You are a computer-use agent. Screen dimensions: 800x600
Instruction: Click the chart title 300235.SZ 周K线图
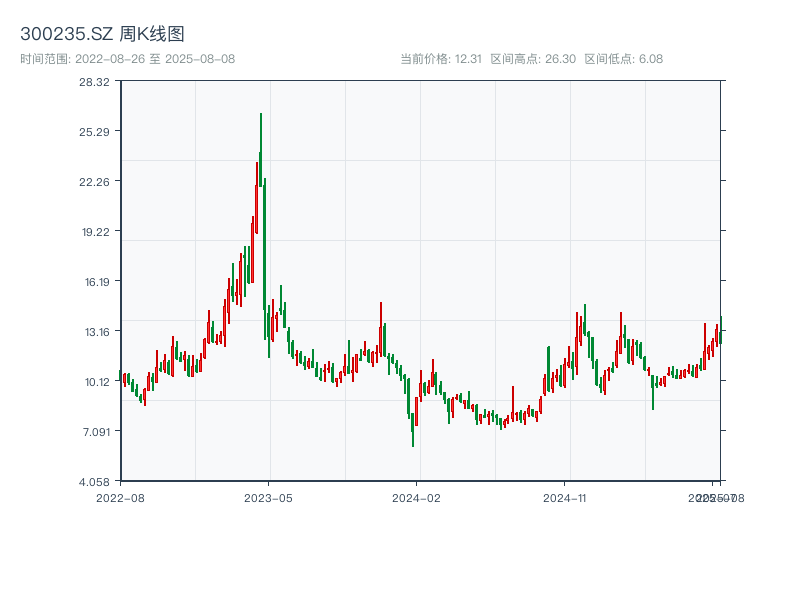[x=102, y=34]
